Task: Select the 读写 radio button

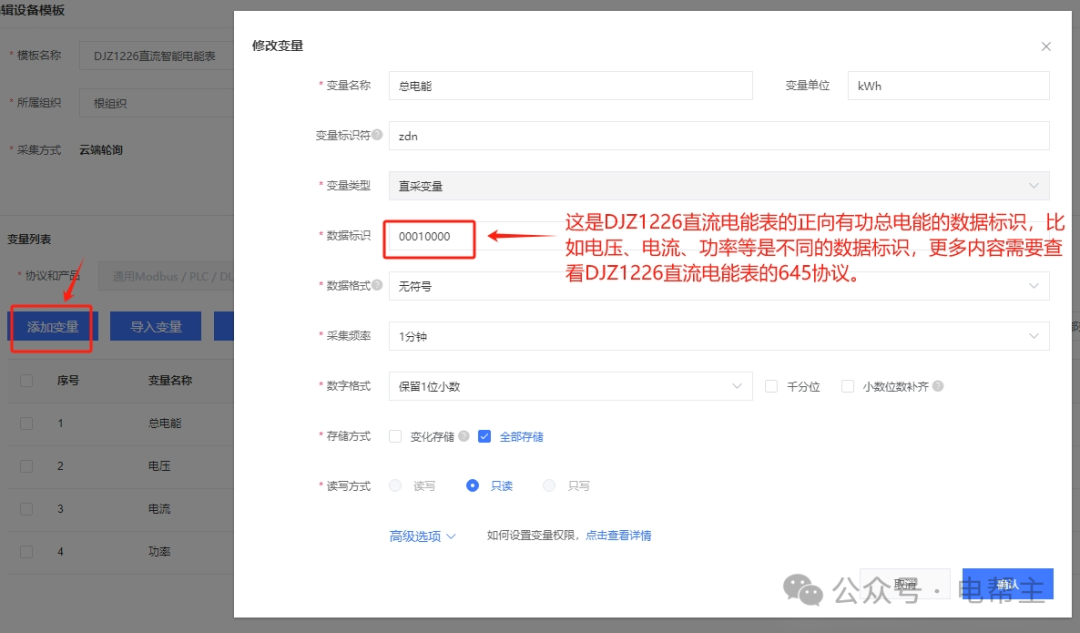Action: pyautogui.click(x=397, y=486)
